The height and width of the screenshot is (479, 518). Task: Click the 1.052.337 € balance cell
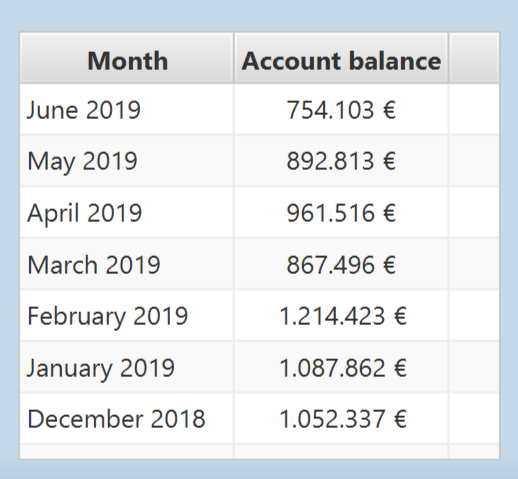[341, 418]
